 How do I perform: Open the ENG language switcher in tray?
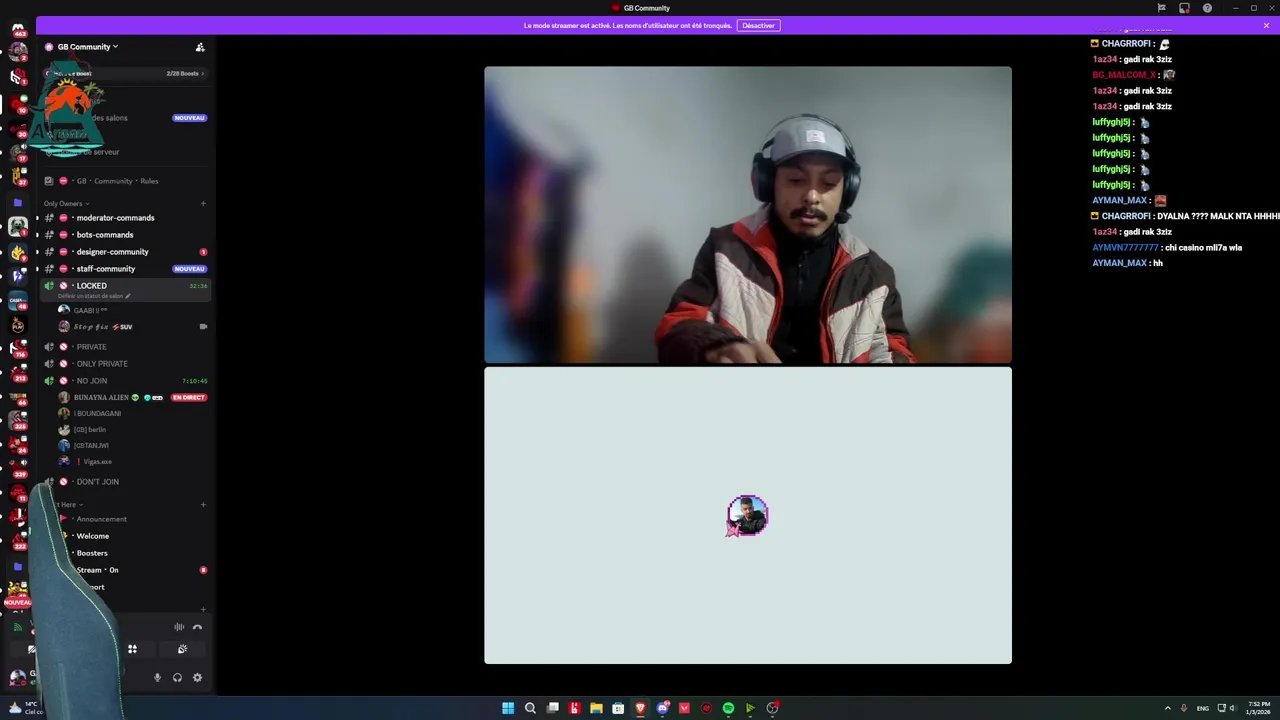click(x=1203, y=708)
